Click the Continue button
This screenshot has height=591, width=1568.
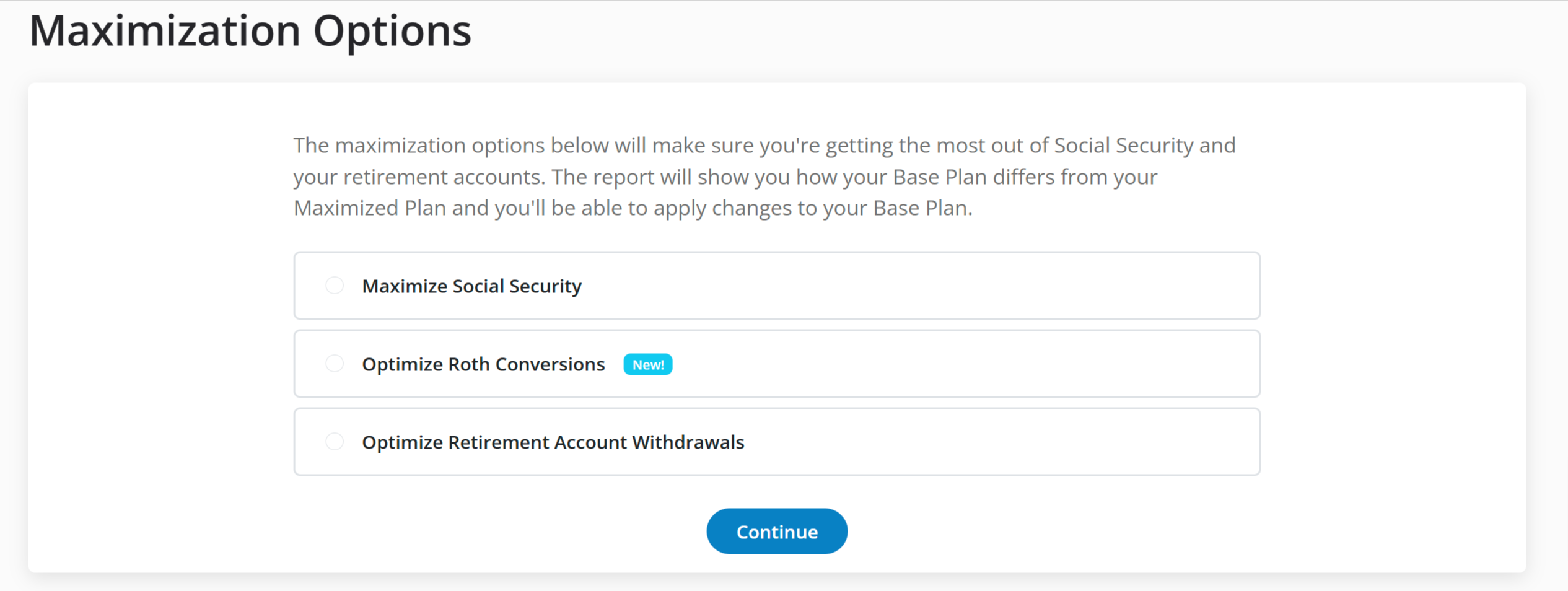(x=776, y=532)
